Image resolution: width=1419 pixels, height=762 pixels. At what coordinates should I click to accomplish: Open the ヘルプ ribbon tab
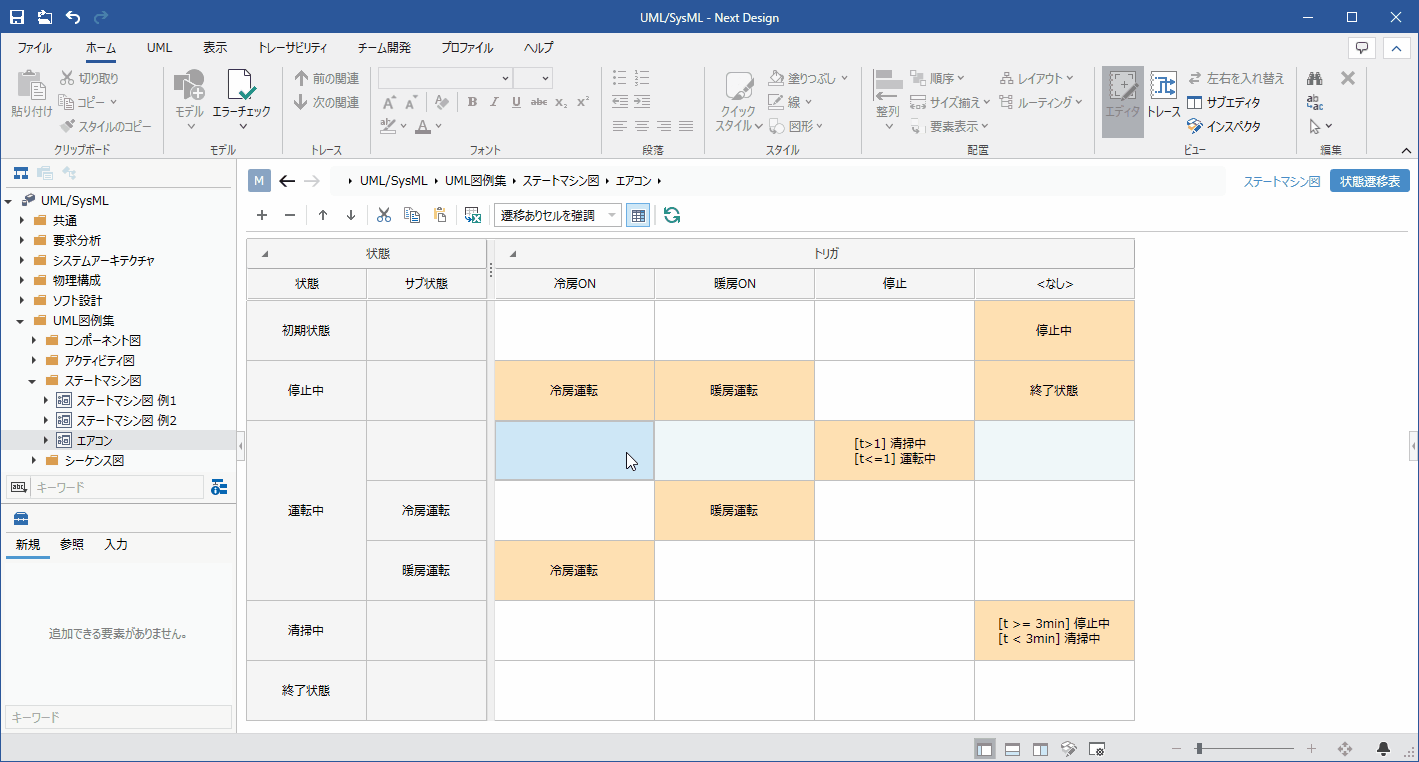tap(538, 47)
